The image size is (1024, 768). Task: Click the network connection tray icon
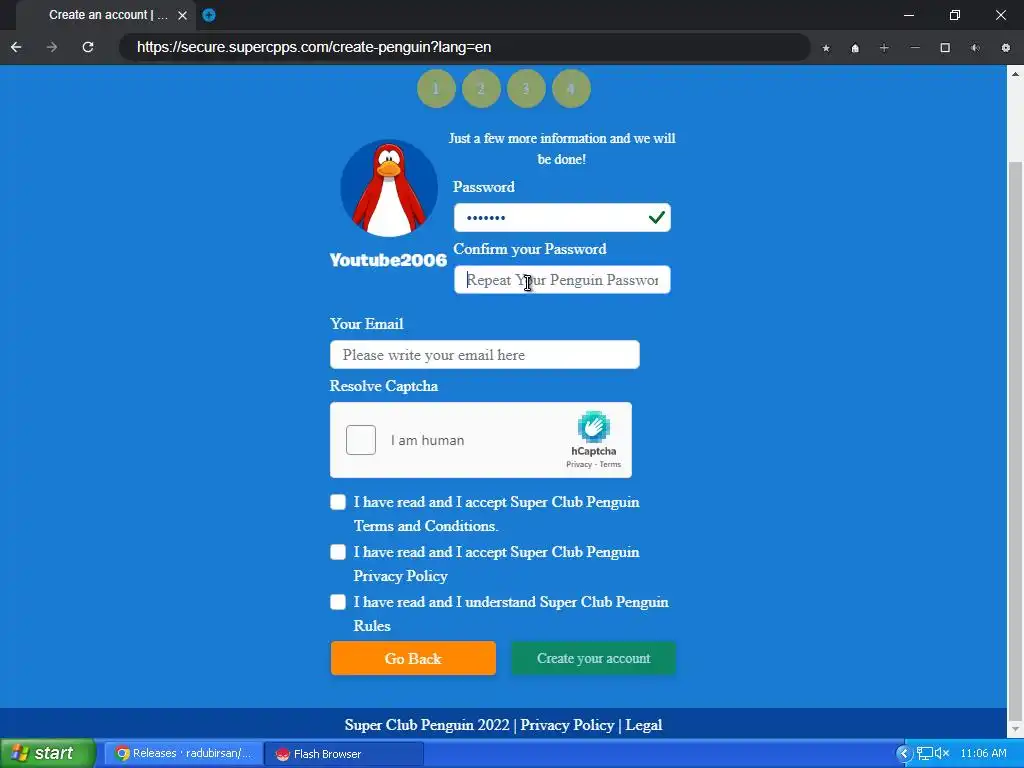click(924, 754)
